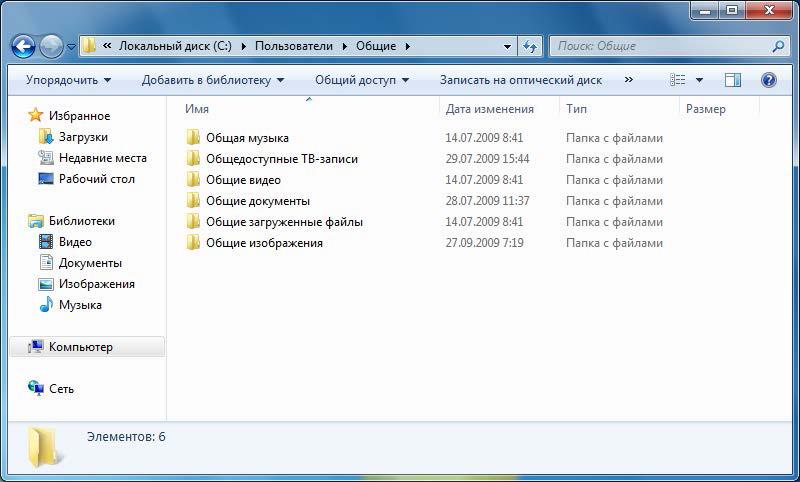Screen dimensions: 800x482
Task: Focus the Поиск: Общие search field
Action: [667, 46]
